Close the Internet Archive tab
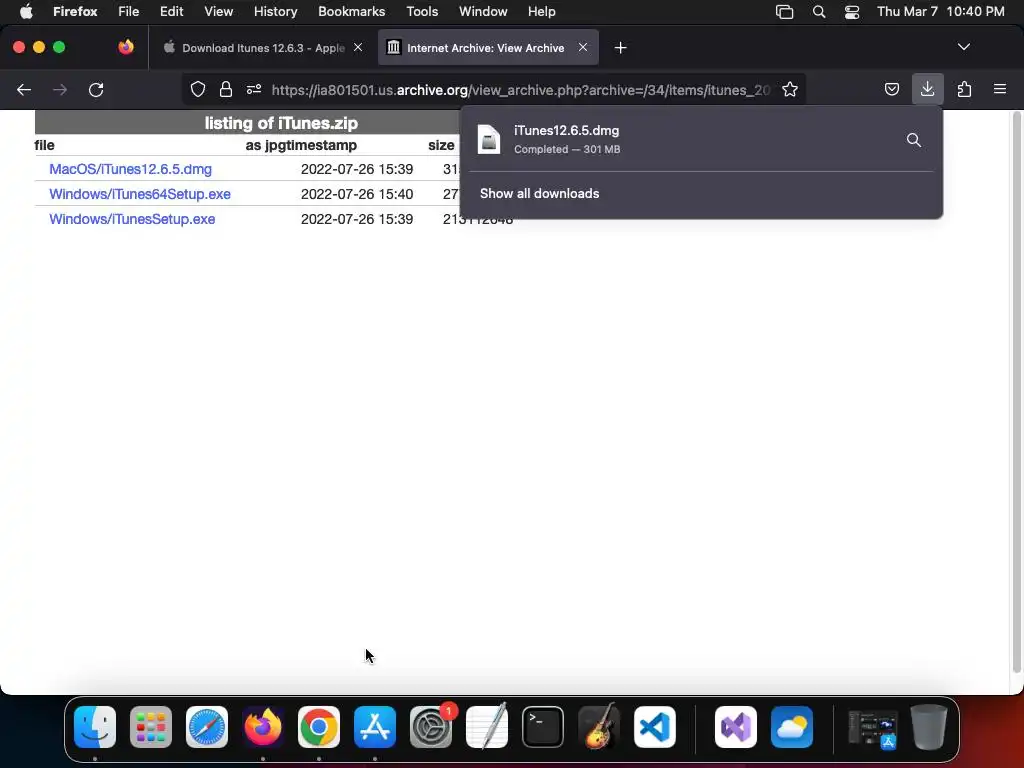 pos(583,47)
